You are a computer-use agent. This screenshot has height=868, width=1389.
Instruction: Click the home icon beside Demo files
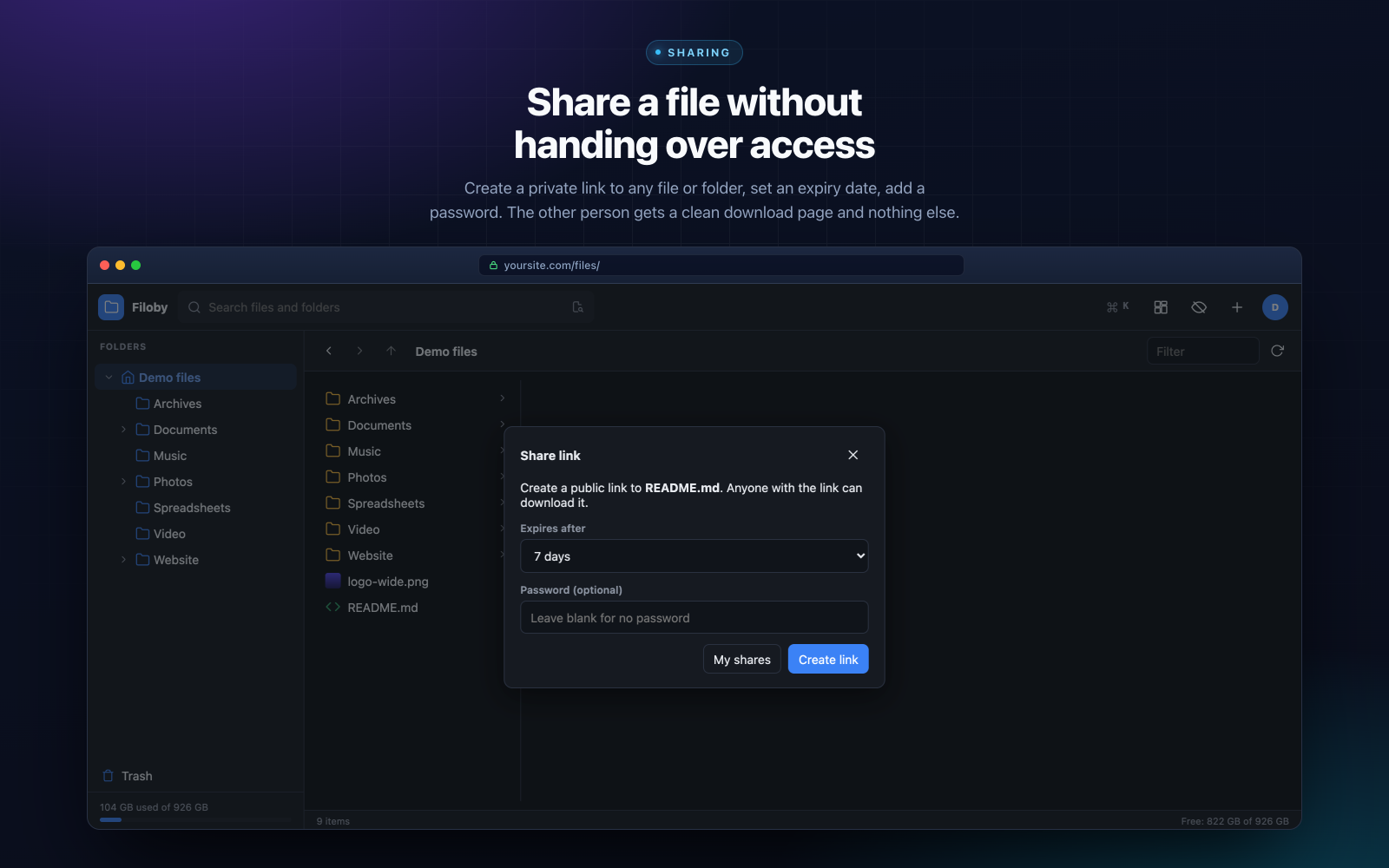point(128,378)
